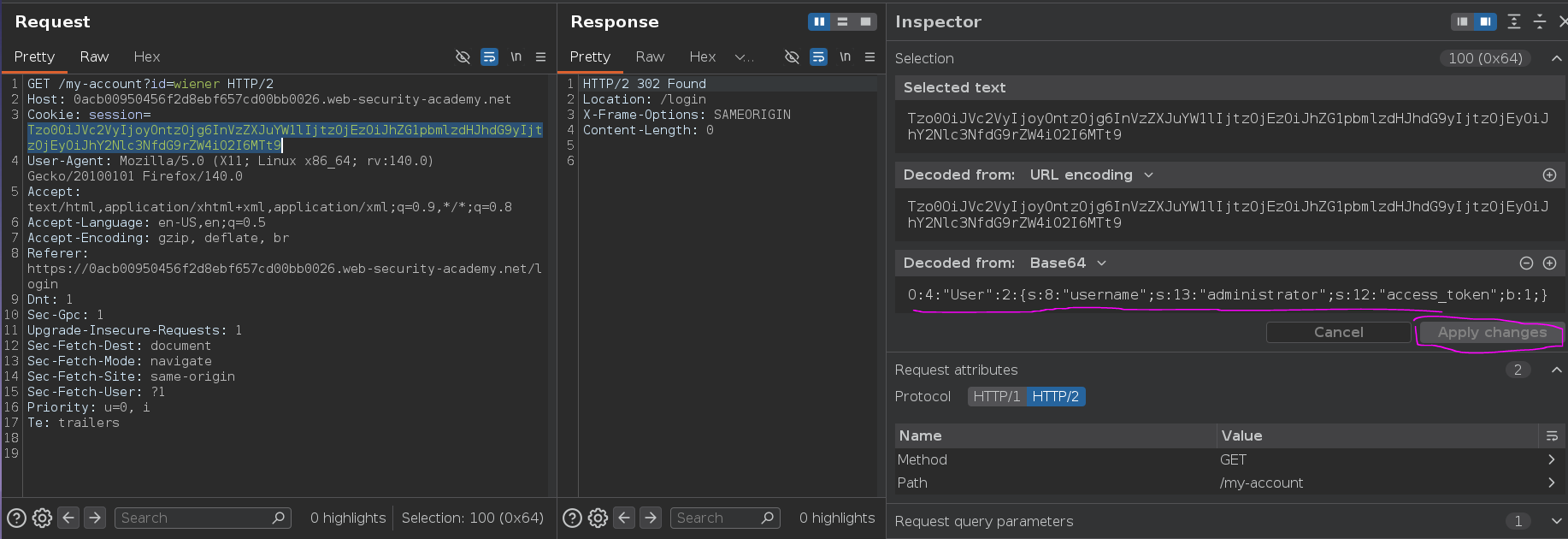Expand all Inspector sections
Viewport: 1568px width, 539px height.
click(1514, 21)
